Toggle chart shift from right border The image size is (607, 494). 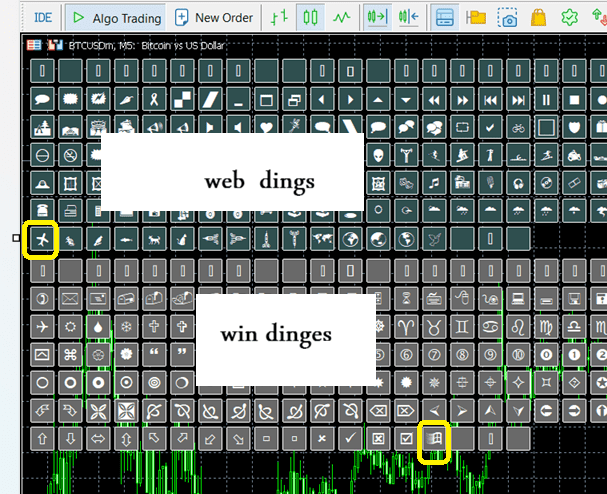408,17
